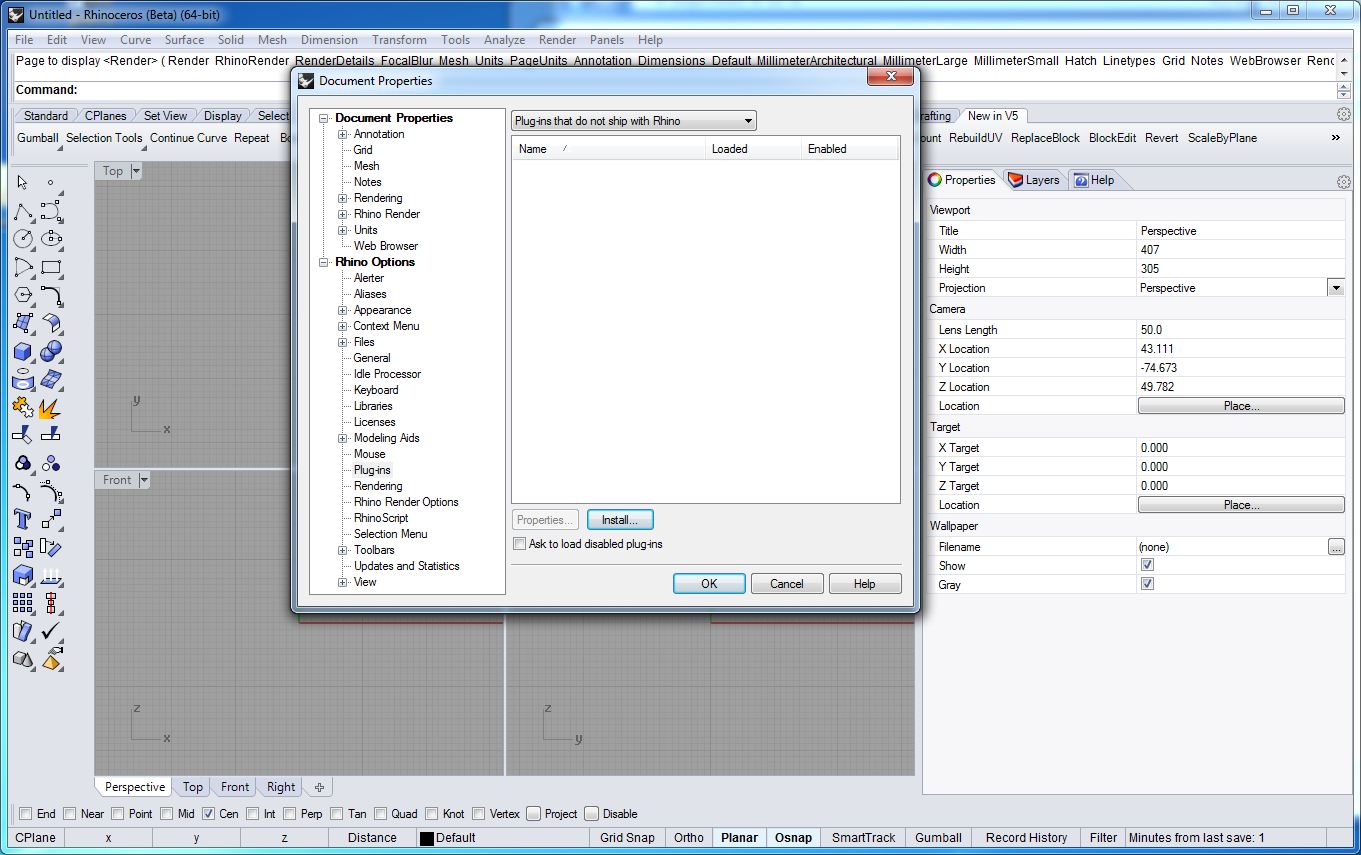Select the Split tool

[x=51, y=435]
